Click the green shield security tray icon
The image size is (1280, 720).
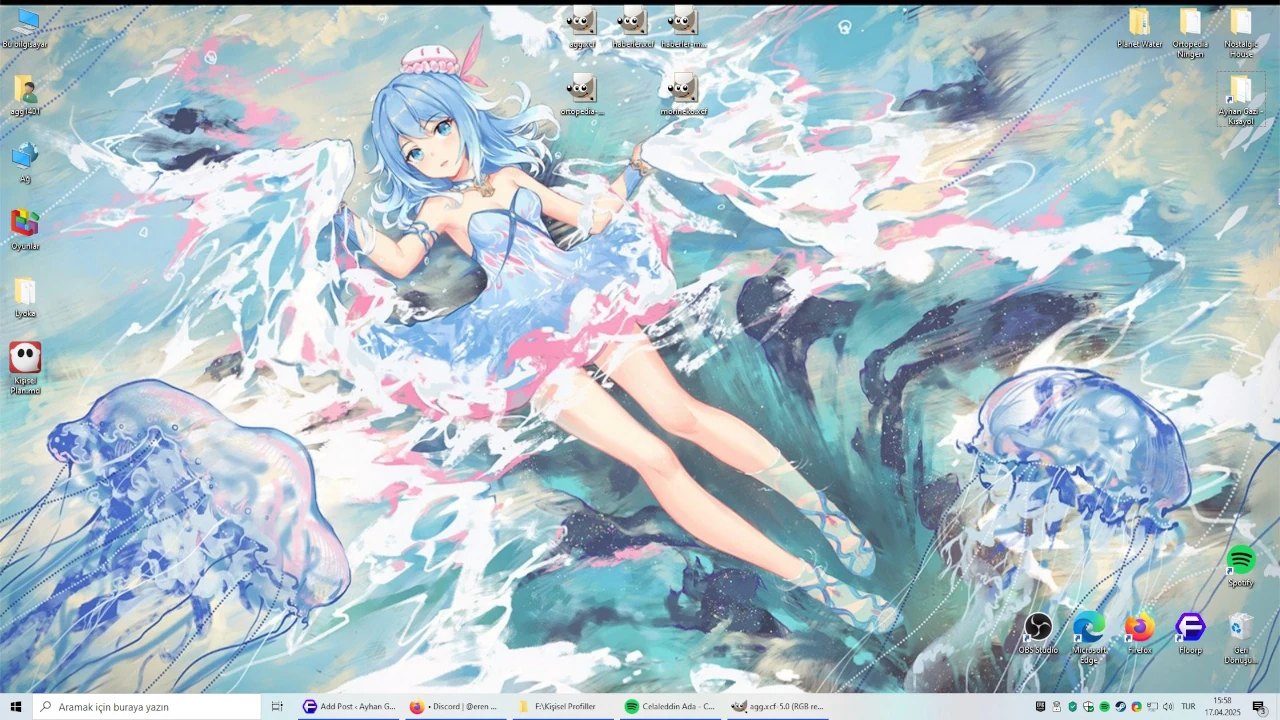[x=1072, y=706]
